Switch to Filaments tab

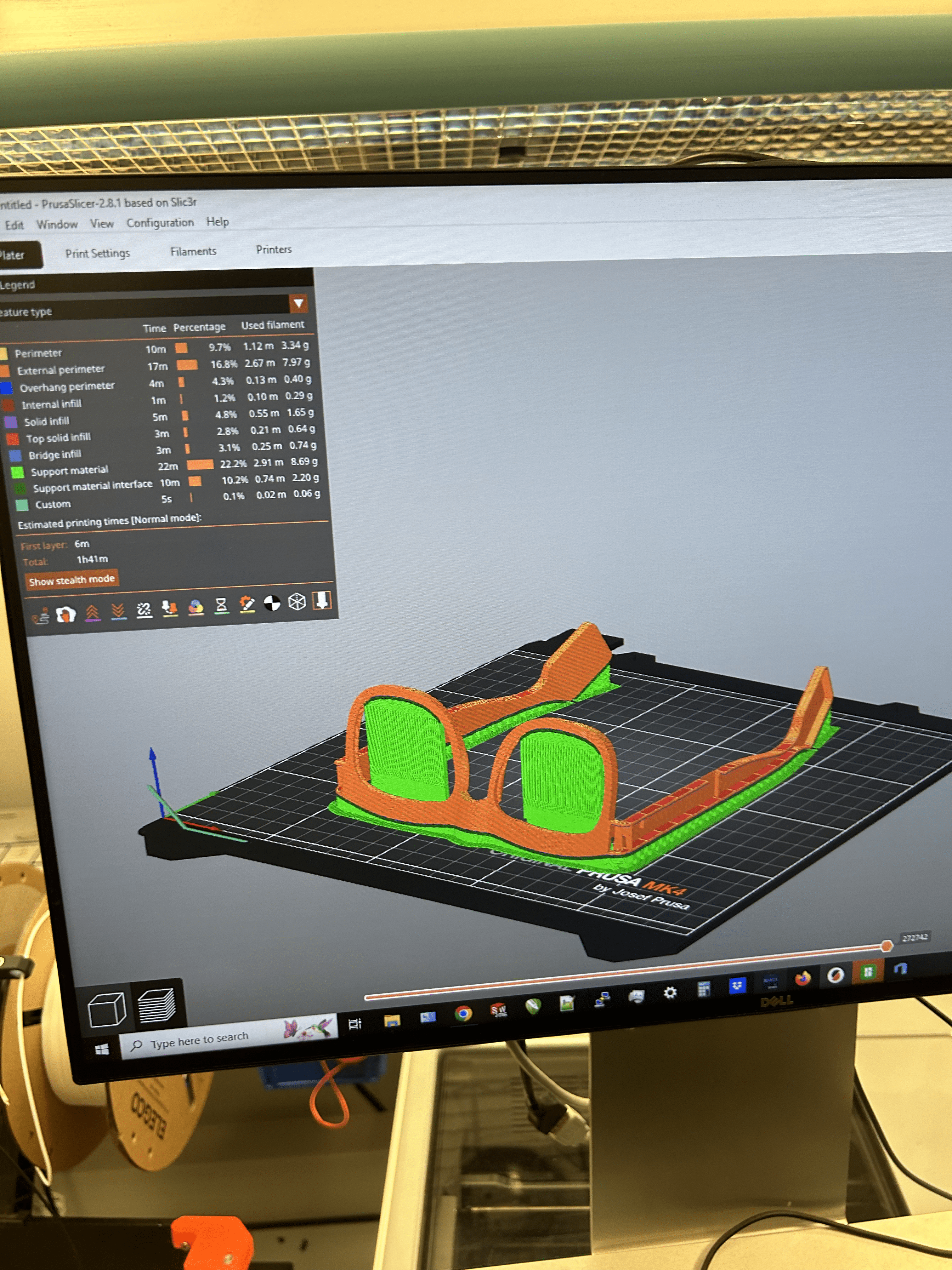(x=193, y=251)
